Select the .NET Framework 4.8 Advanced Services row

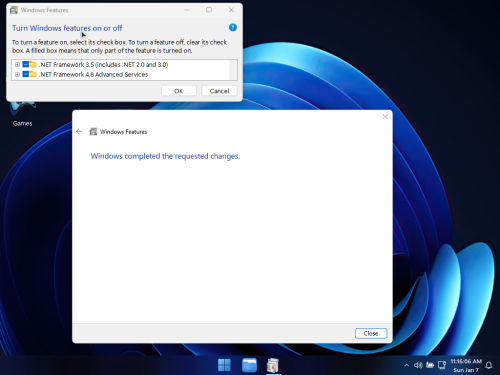click(94, 74)
